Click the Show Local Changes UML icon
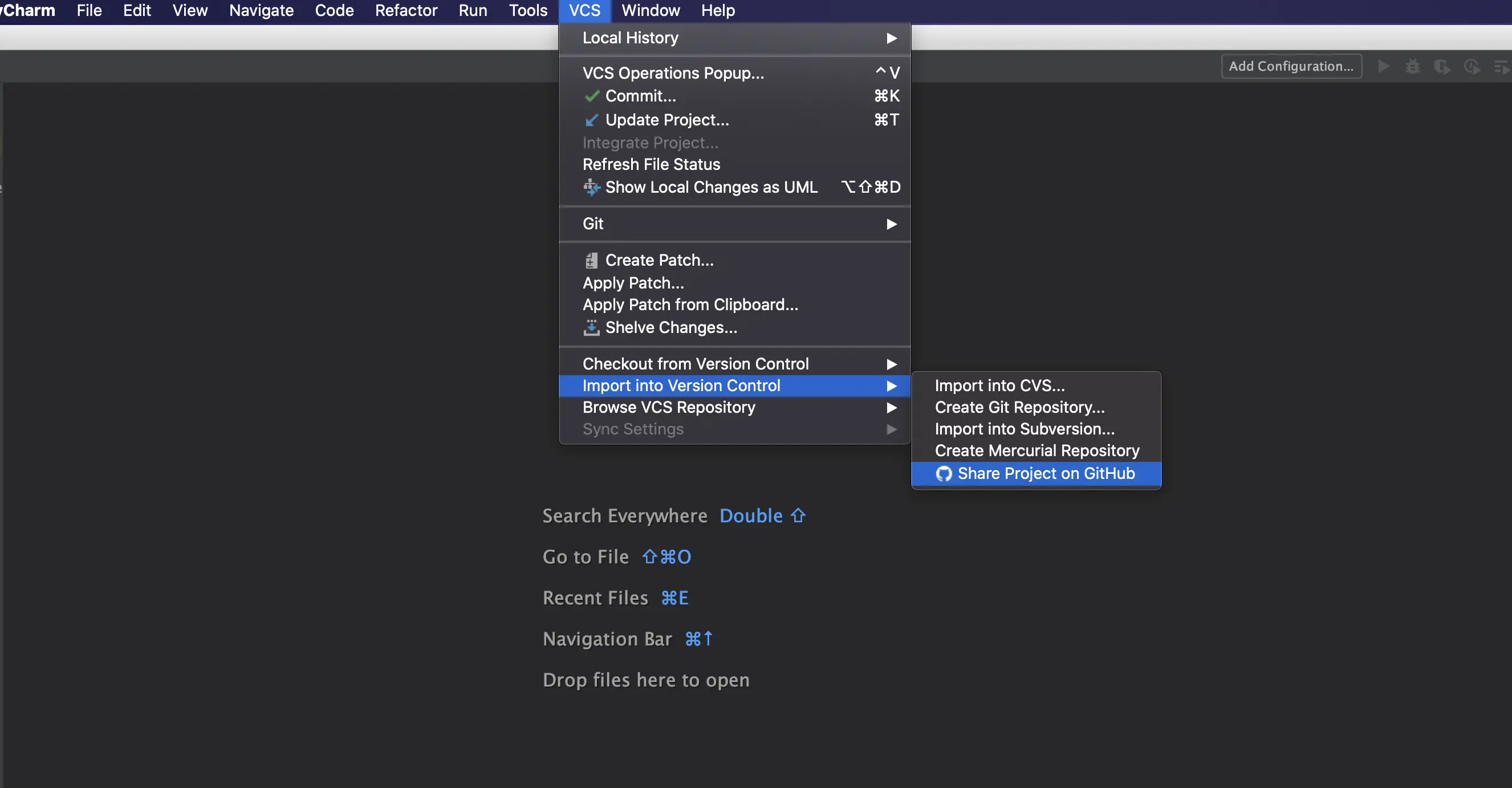 coord(592,188)
